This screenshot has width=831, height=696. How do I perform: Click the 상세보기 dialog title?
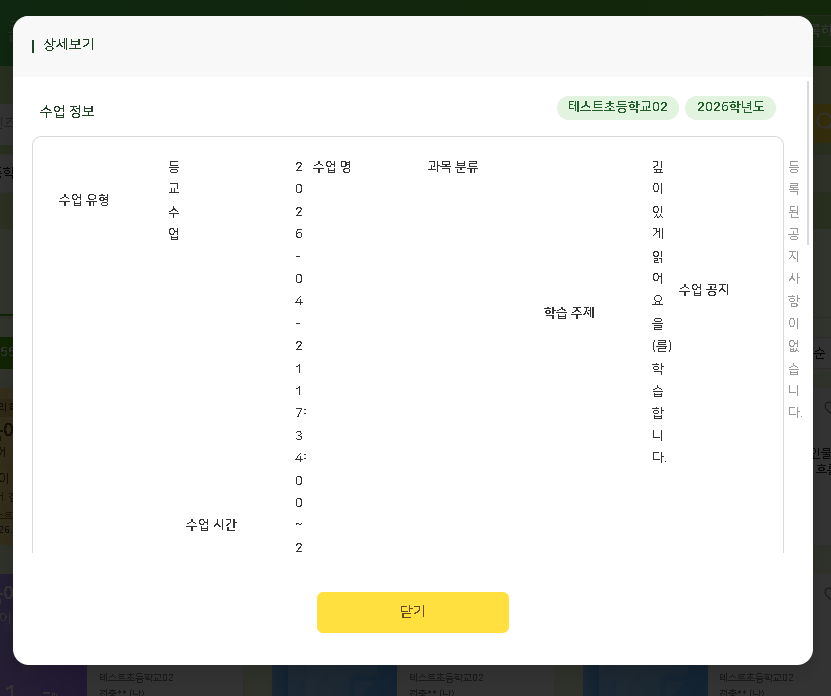coord(68,45)
